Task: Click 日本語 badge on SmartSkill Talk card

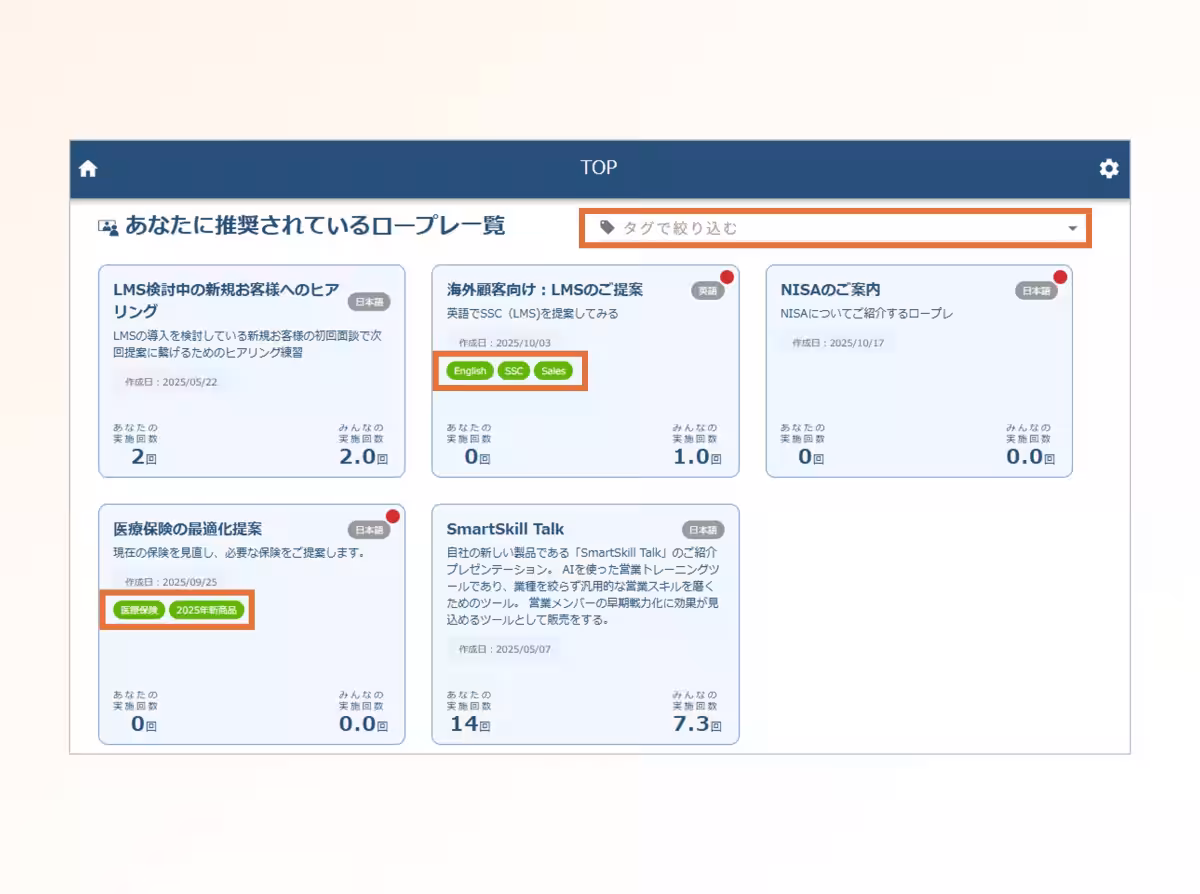Action: coord(703,530)
